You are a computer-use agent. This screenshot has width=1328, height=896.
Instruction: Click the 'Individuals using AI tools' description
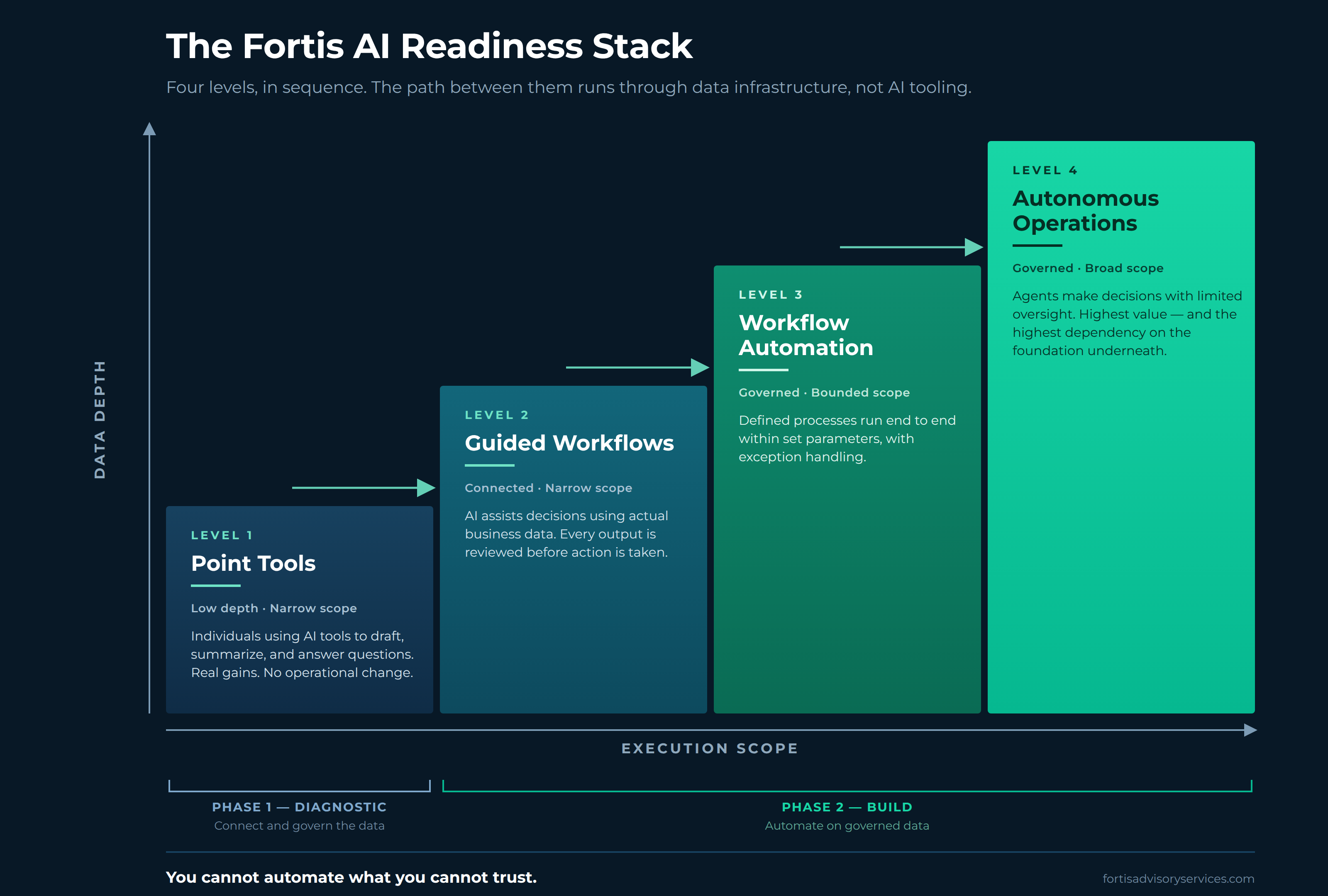[302, 655]
